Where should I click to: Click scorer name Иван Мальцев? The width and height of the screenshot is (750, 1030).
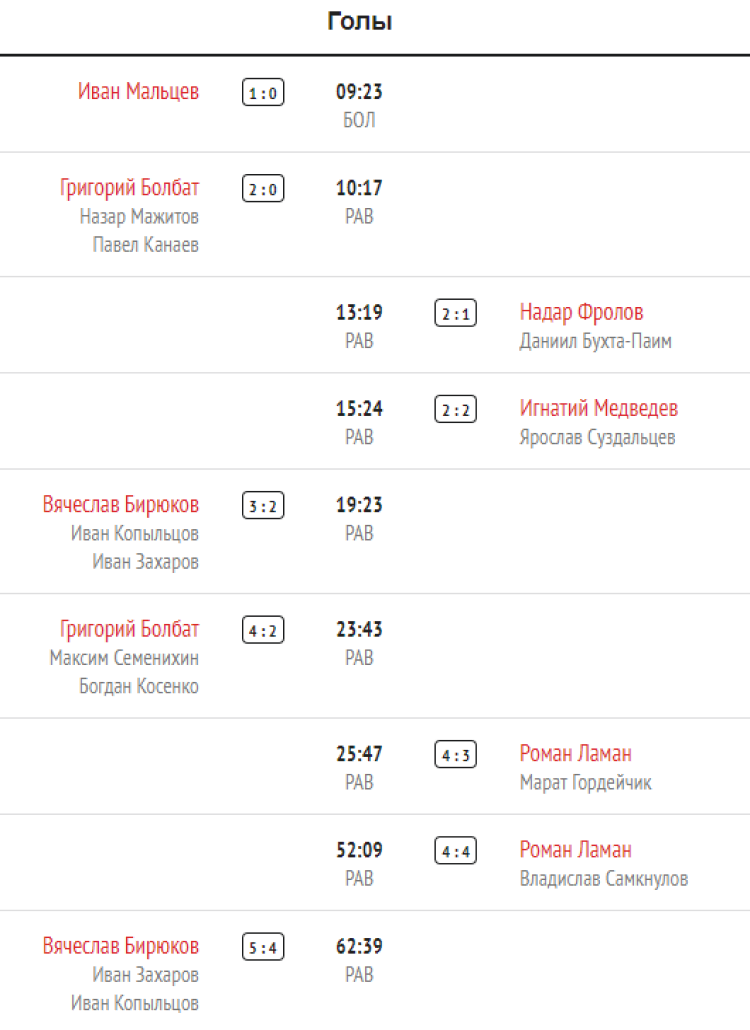[138, 92]
